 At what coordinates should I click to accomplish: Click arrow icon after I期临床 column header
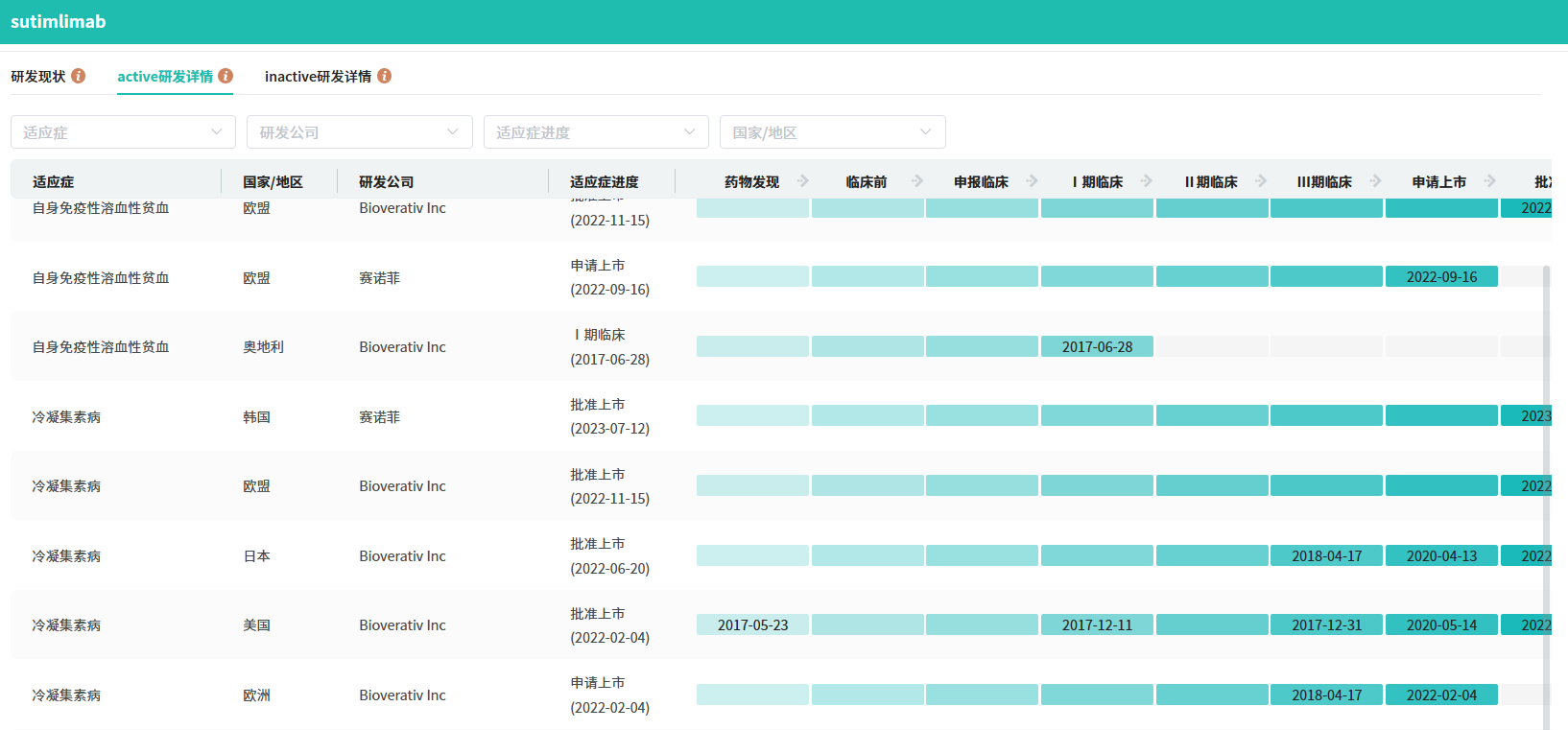click(x=1147, y=181)
